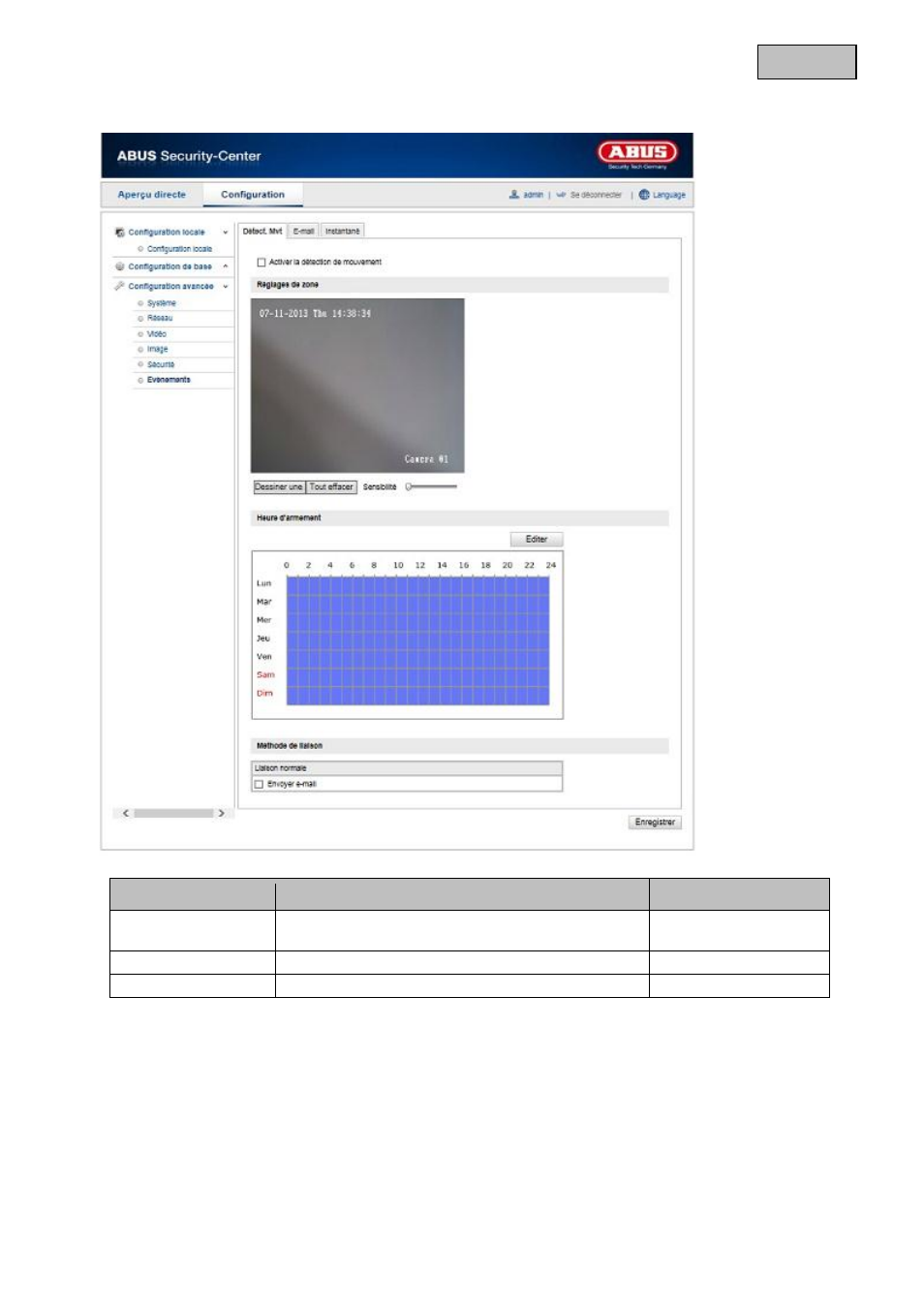This screenshot has width=924, height=1308.
Task: Select Configuration locale sub-item in tree
Action: click(179, 249)
